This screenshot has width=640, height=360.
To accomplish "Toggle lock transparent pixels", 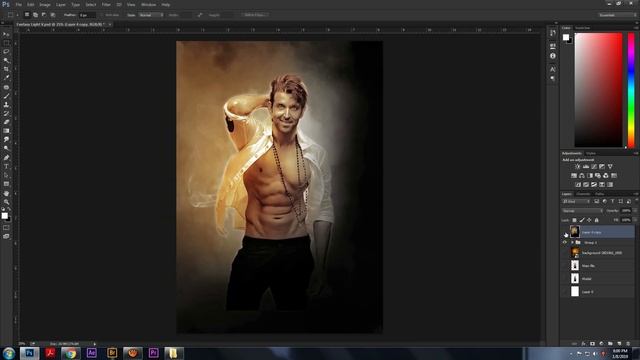I will point(574,220).
